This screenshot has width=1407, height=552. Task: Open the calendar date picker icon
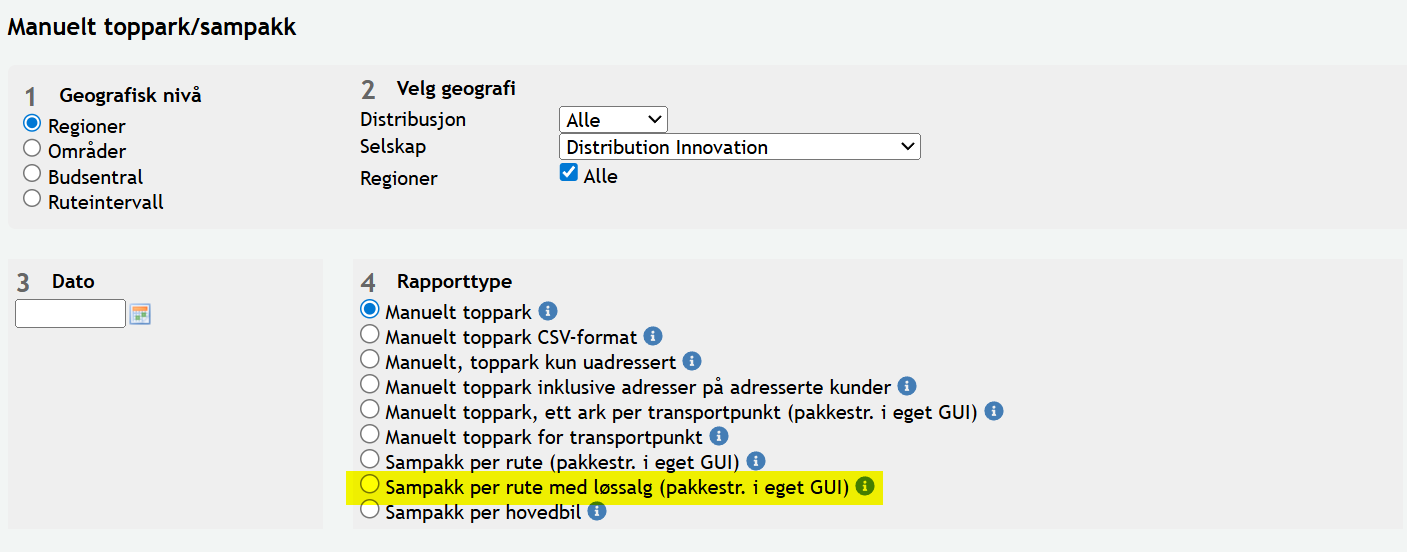[x=140, y=314]
